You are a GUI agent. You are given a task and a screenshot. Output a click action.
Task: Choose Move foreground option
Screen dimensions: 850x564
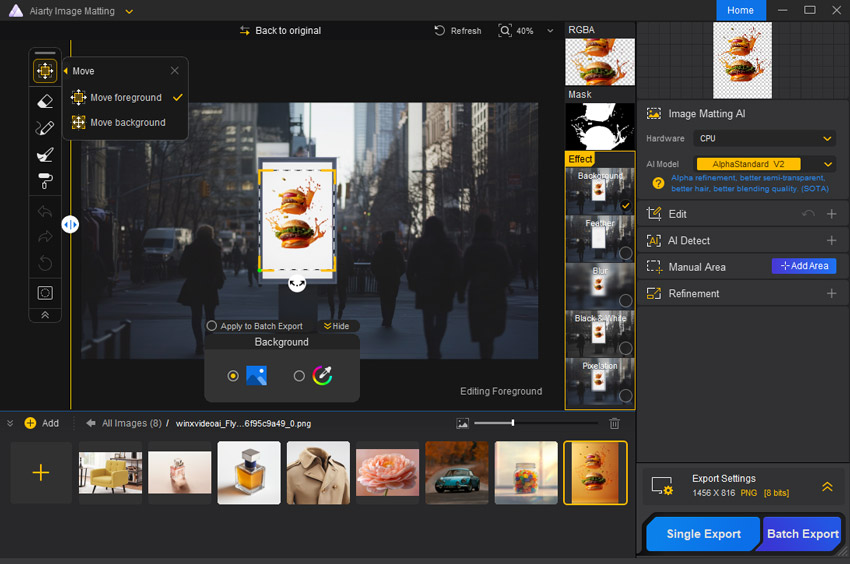126,98
